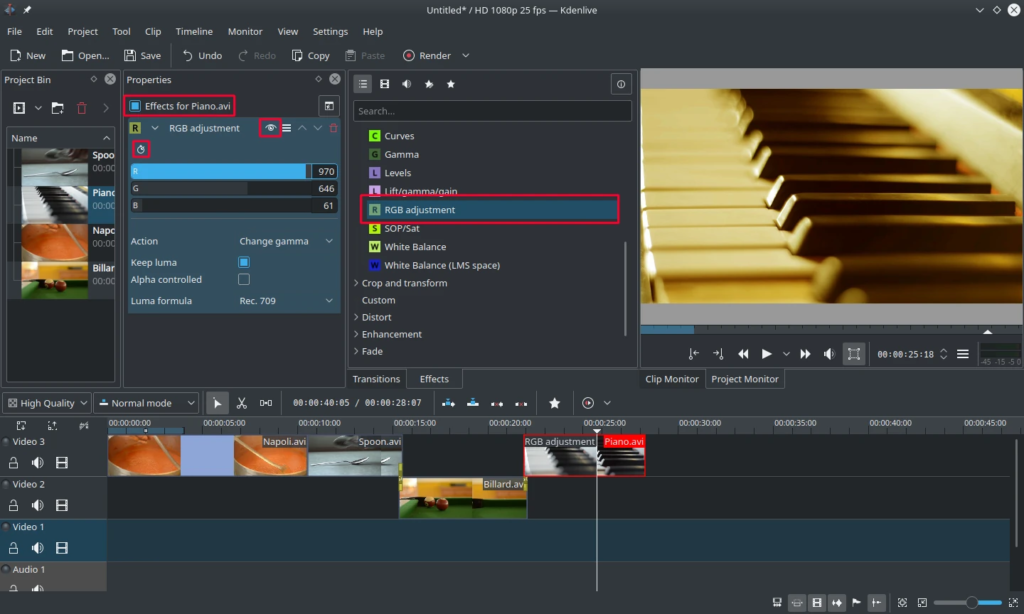
Task: Switch to the Project Monitor tab
Action: [745, 379]
